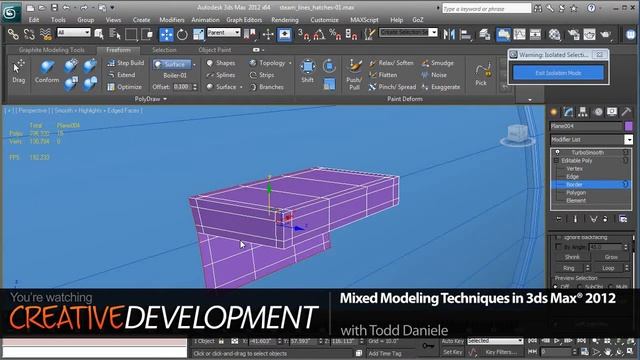Click the Save file icon in title bar
Image resolution: width=640 pixels, height=360 pixels.
coord(54,8)
